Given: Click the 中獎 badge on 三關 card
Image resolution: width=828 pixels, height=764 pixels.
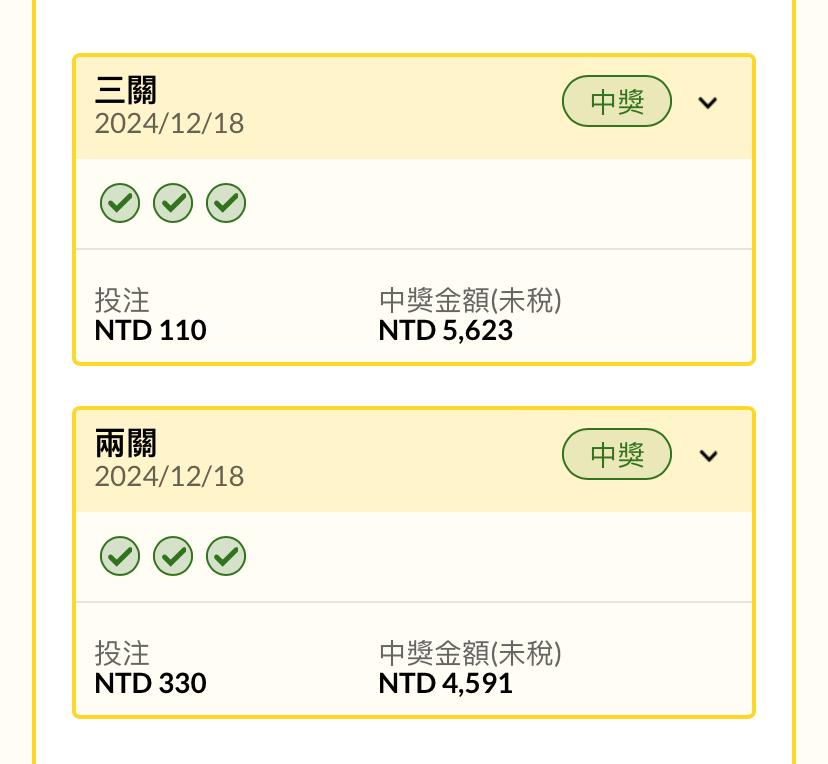Looking at the screenshot, I should point(617,101).
